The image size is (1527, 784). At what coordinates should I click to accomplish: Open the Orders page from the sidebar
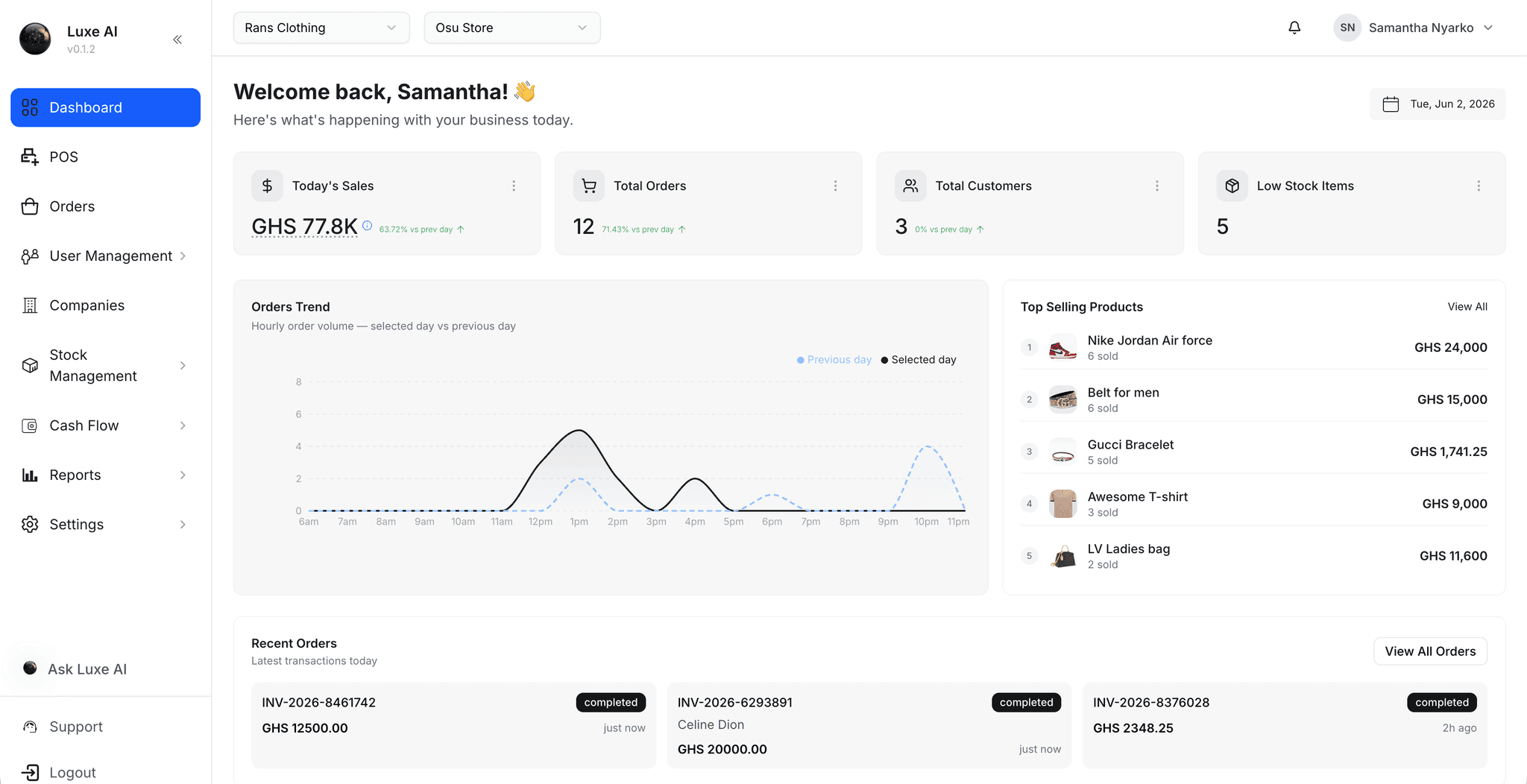(105, 206)
